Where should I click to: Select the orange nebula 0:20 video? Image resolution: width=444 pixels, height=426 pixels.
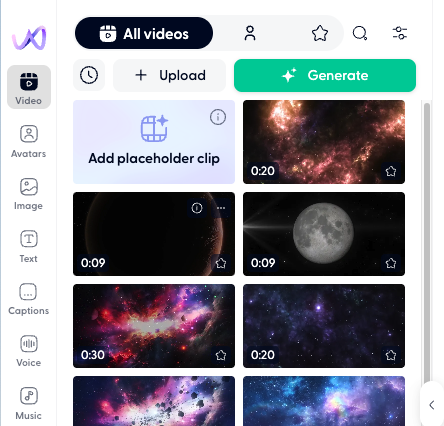324,142
